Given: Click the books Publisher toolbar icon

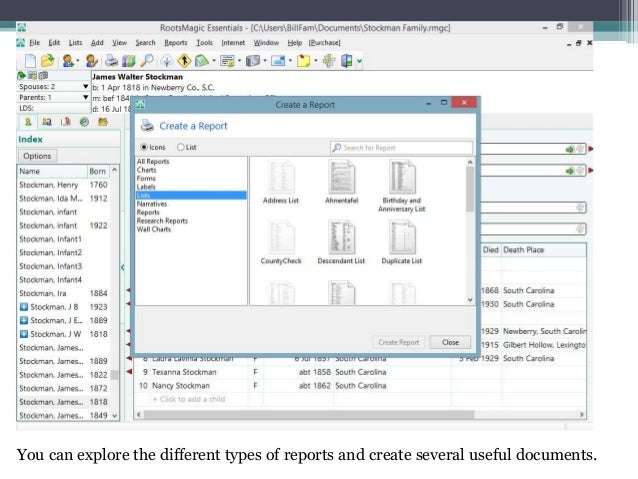Looking at the screenshot, I should point(129,61).
